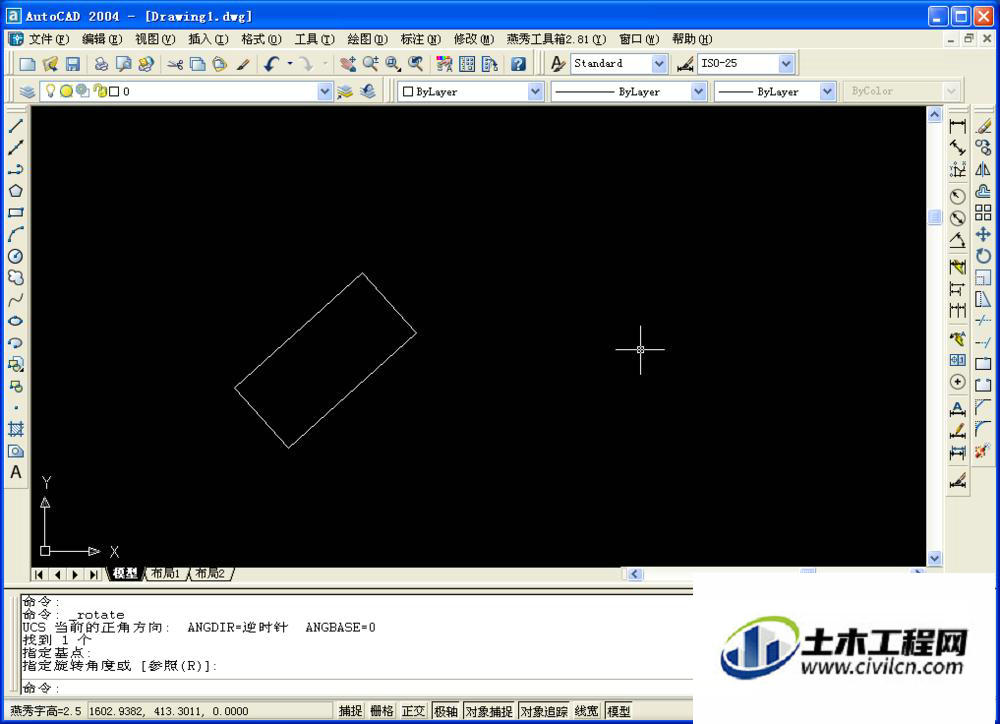This screenshot has height=724, width=1000.
Task: Select the Circle draw tool
Action: 16,256
